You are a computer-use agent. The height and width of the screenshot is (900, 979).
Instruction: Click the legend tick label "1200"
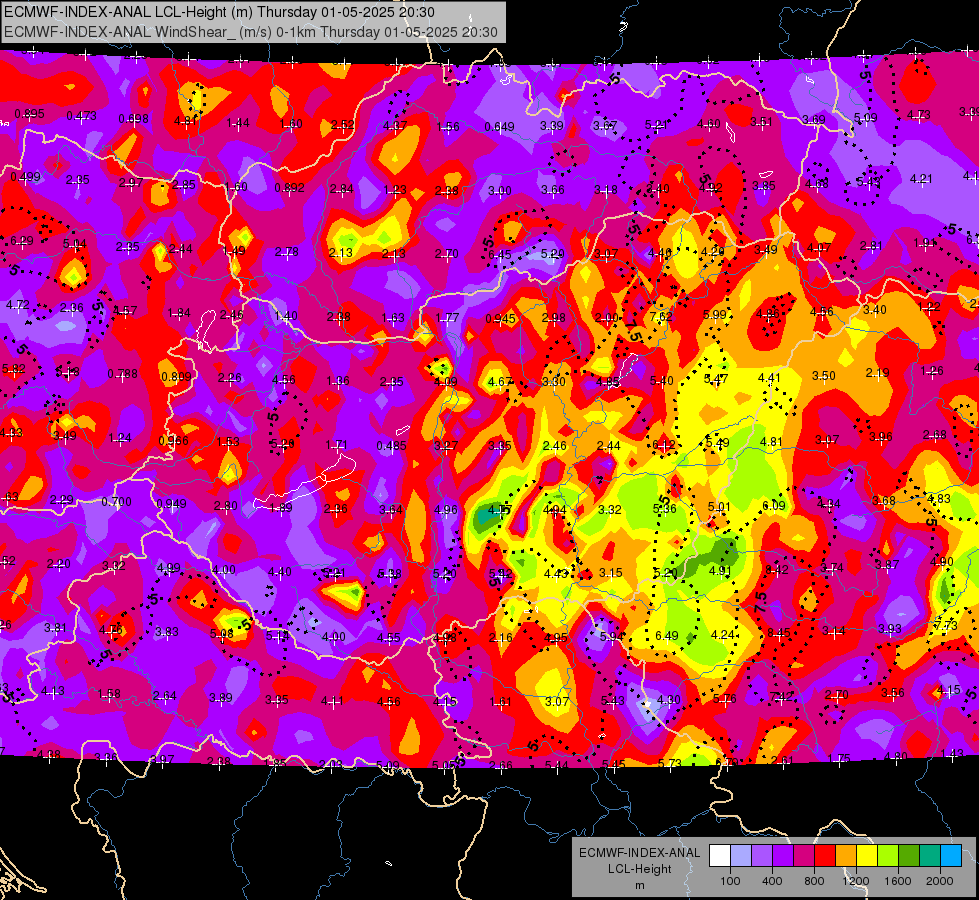coord(856,881)
